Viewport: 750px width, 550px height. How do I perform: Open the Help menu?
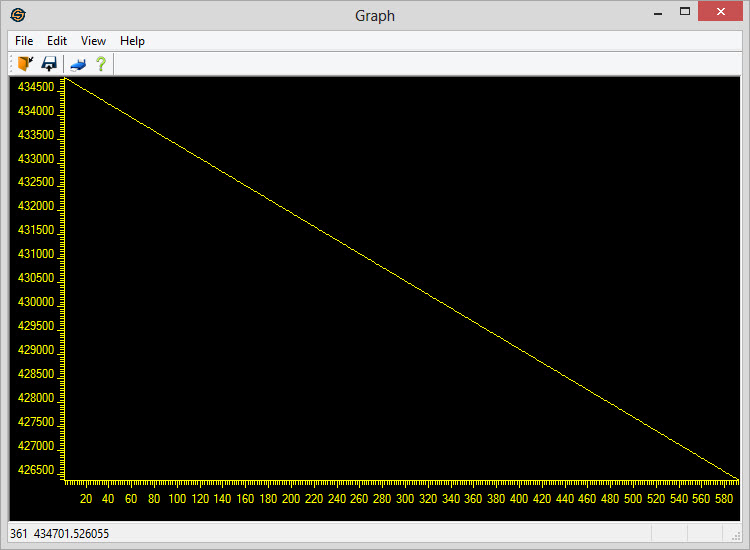click(x=132, y=41)
